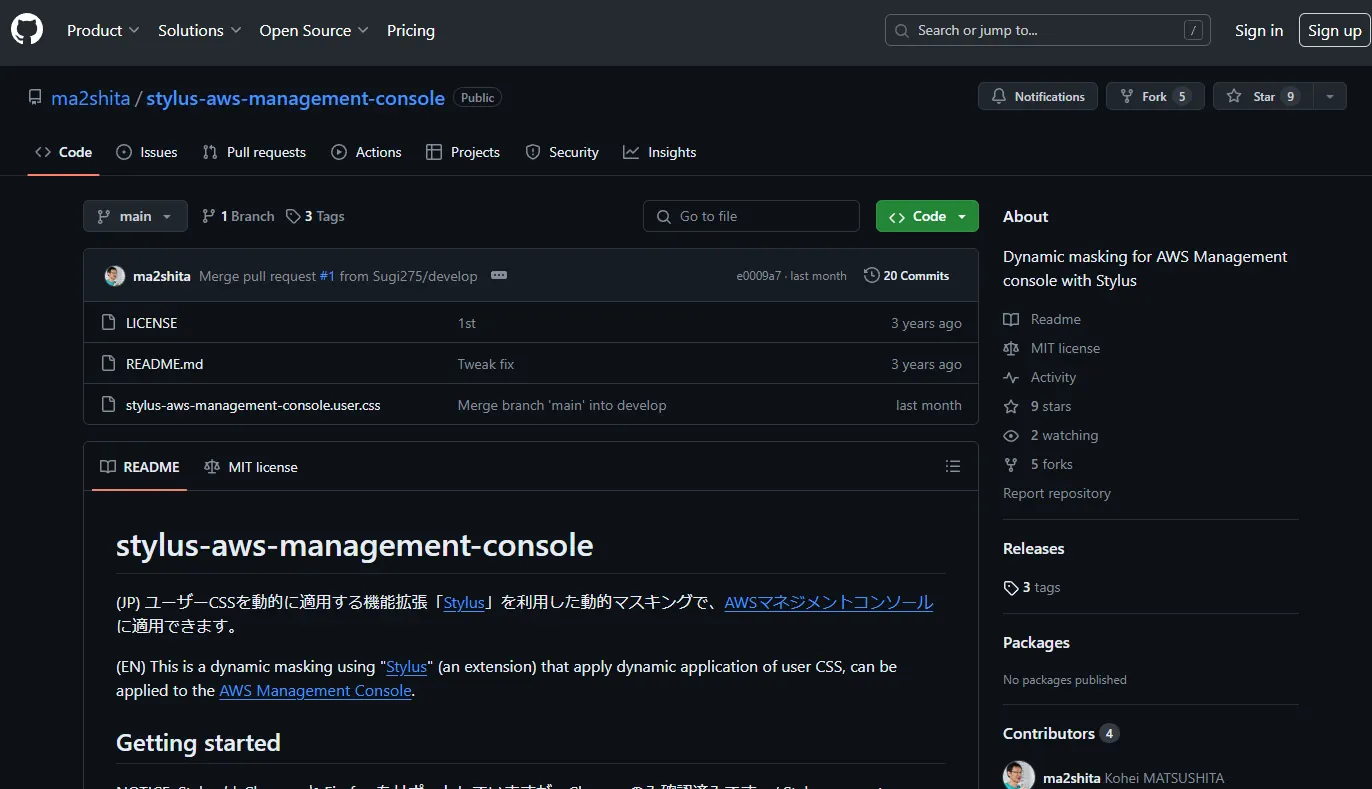Click Report repository link
This screenshot has height=789, width=1372.
click(x=1057, y=493)
